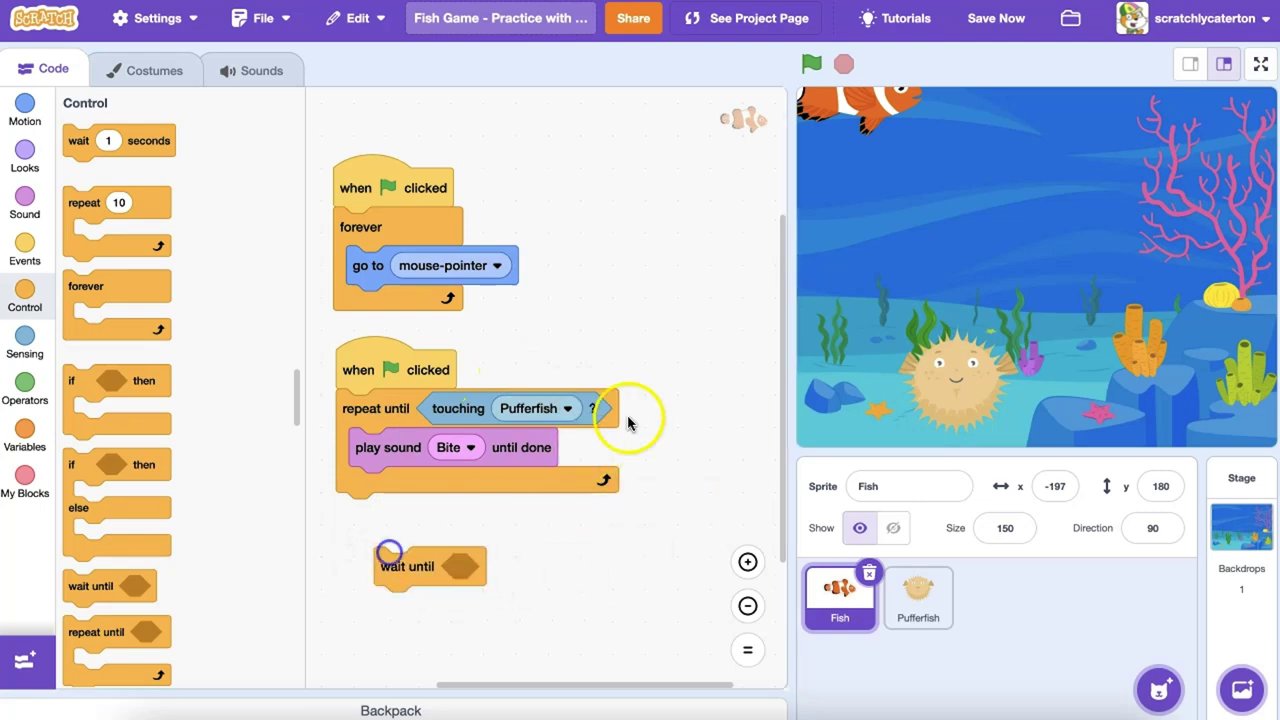Switch to the Costumes tab
Screen dimensions: 1280x720
[145, 71]
